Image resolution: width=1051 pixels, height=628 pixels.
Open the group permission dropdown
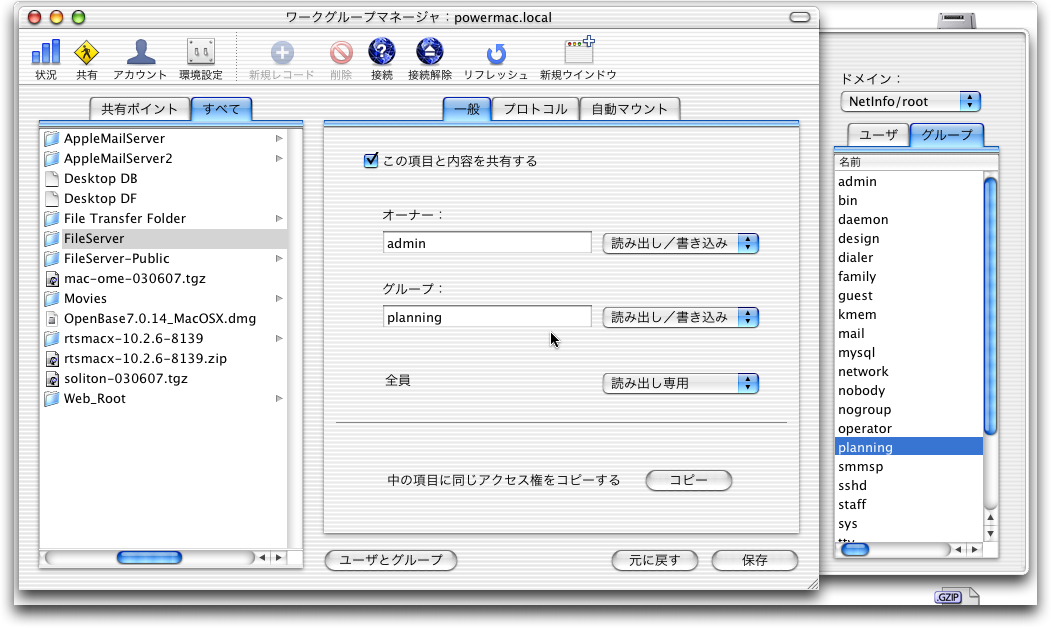pos(680,317)
